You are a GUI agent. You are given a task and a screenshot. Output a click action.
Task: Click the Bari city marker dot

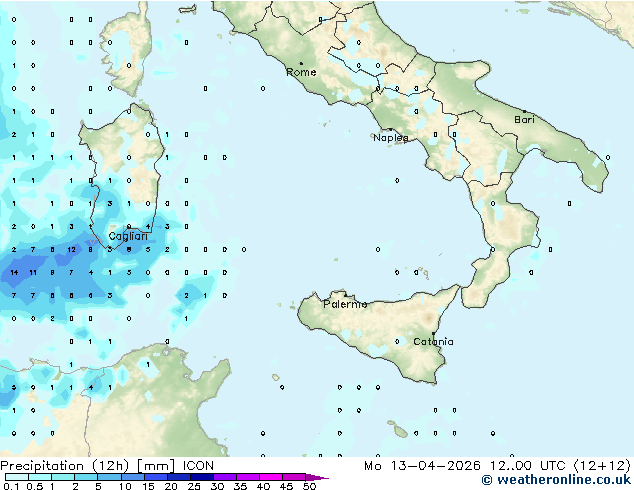(x=524, y=111)
